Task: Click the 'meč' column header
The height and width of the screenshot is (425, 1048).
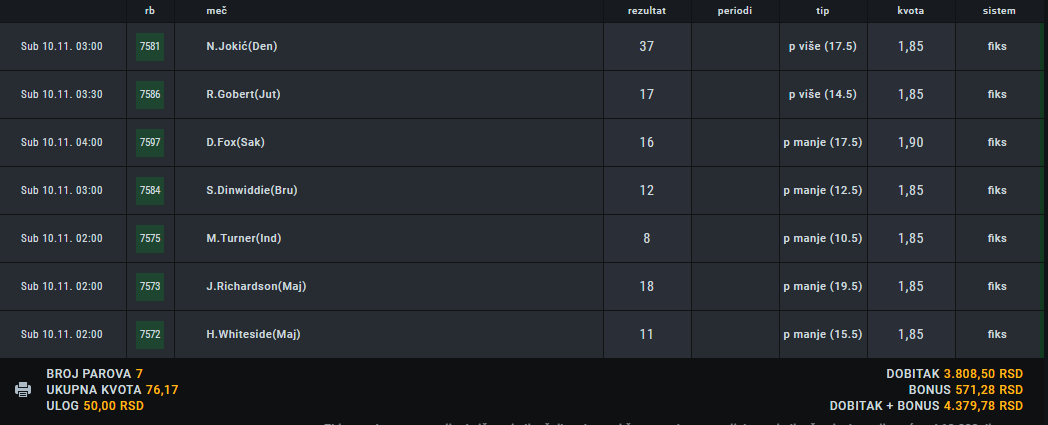Action: (216, 11)
